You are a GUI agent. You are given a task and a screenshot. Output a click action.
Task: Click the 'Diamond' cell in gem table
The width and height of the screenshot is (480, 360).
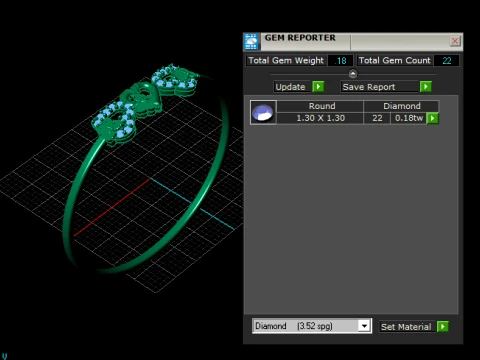(401, 106)
